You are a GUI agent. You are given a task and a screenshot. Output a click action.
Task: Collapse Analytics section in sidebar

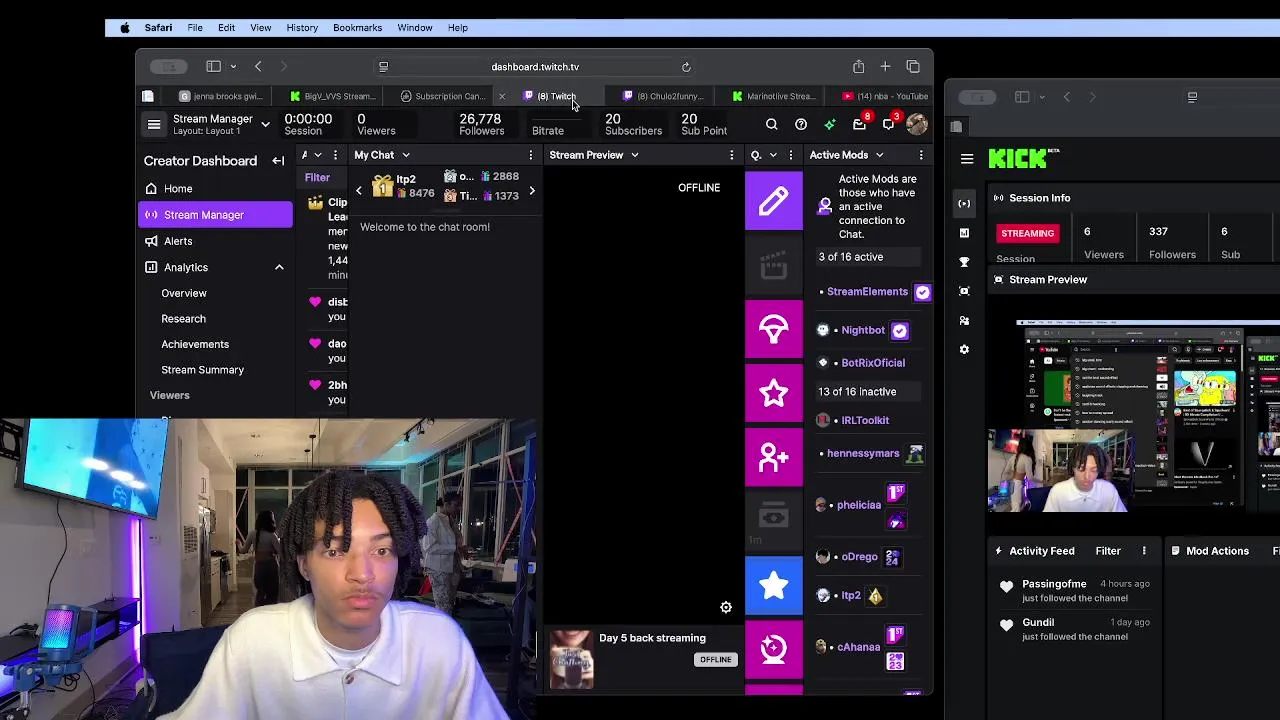pyautogui.click(x=279, y=267)
